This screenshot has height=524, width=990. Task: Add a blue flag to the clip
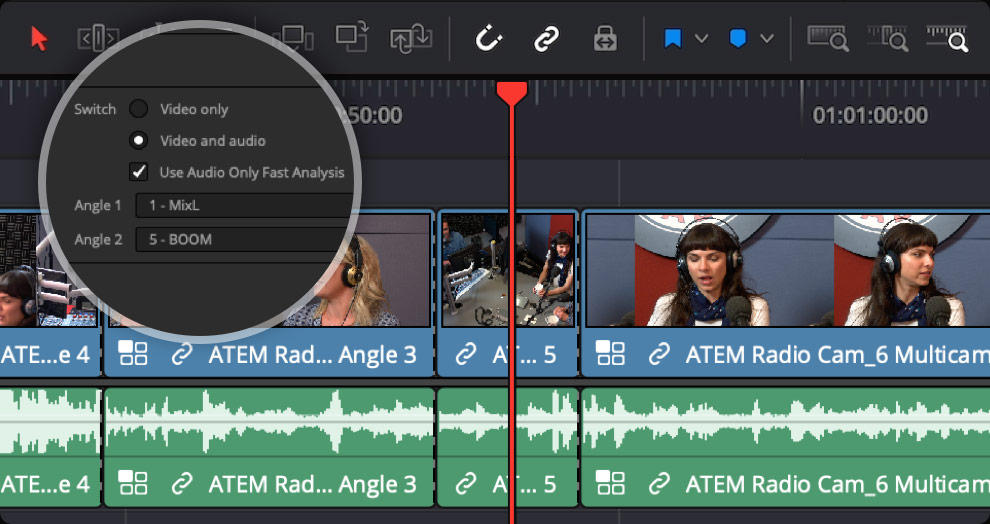click(x=673, y=39)
